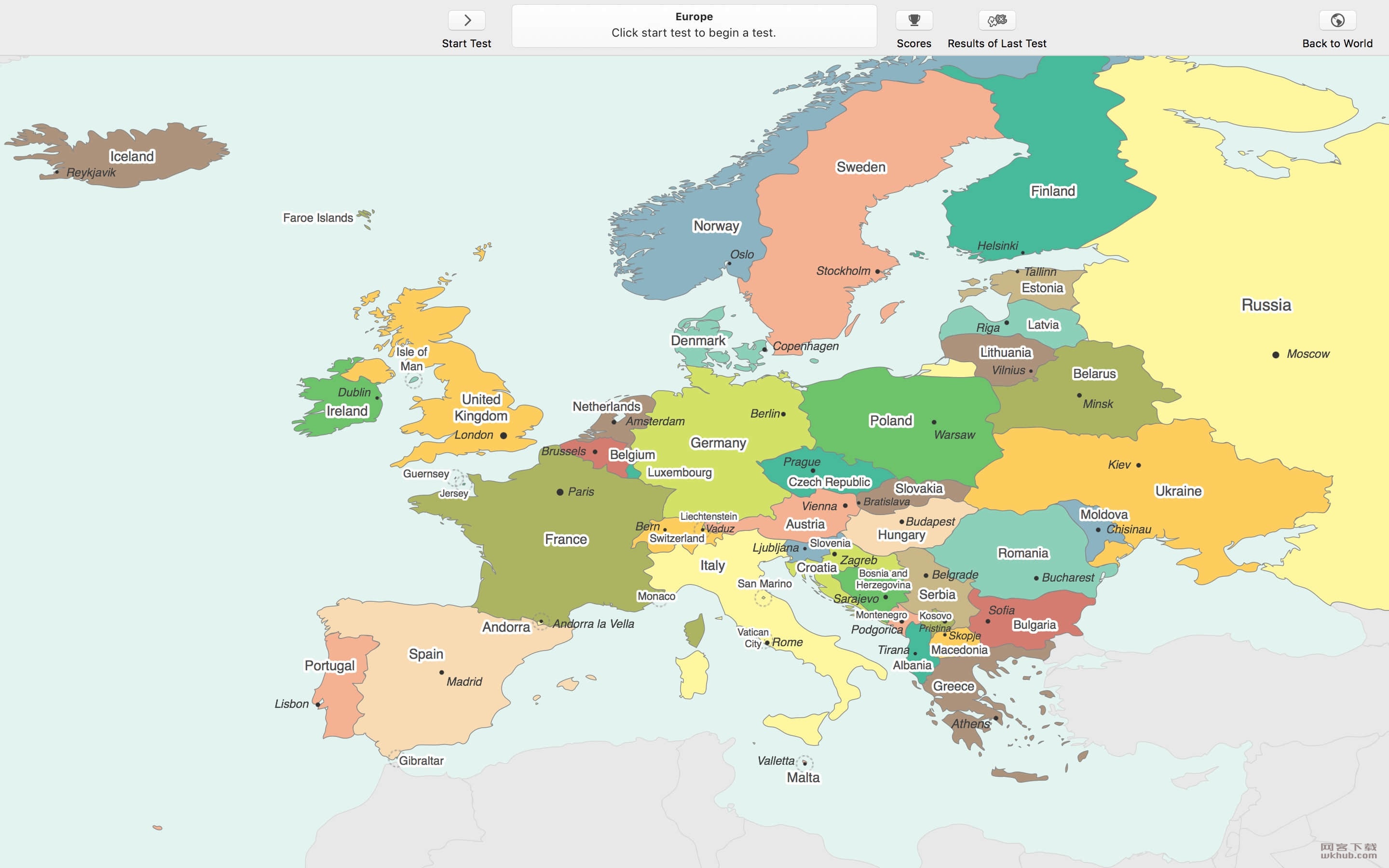The image size is (1389, 868).
Task: Click the Helsinki capital label
Action: 997,246
